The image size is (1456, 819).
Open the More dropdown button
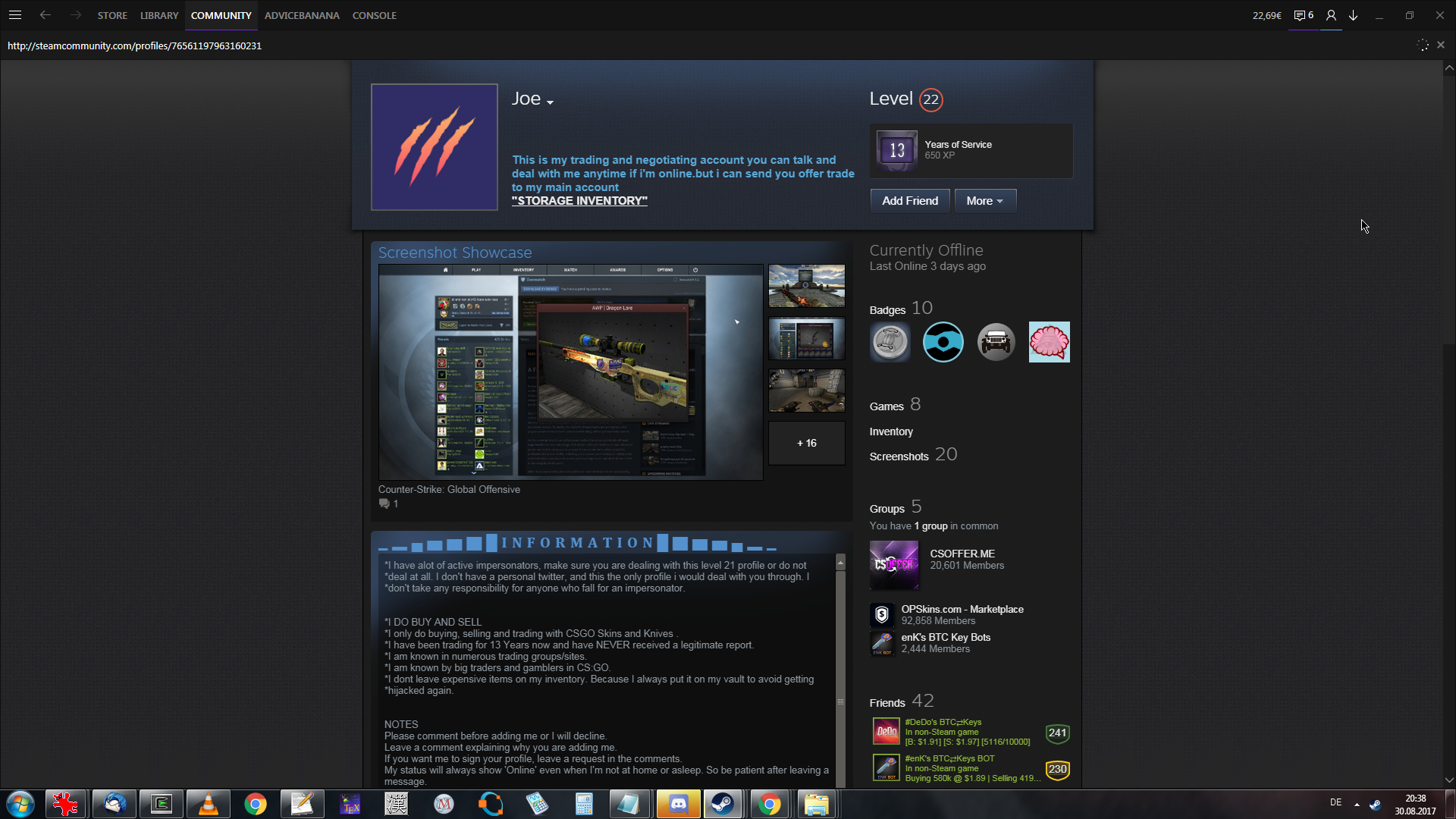[x=984, y=201]
